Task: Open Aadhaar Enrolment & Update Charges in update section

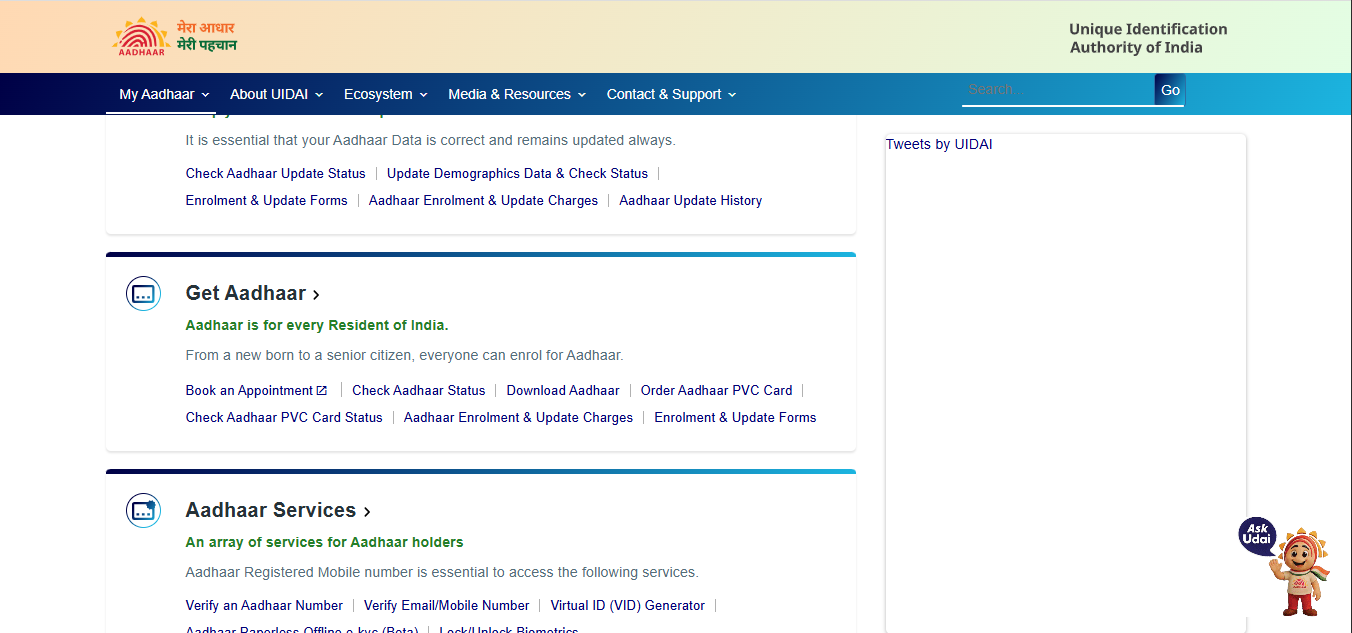Action: 483,200
